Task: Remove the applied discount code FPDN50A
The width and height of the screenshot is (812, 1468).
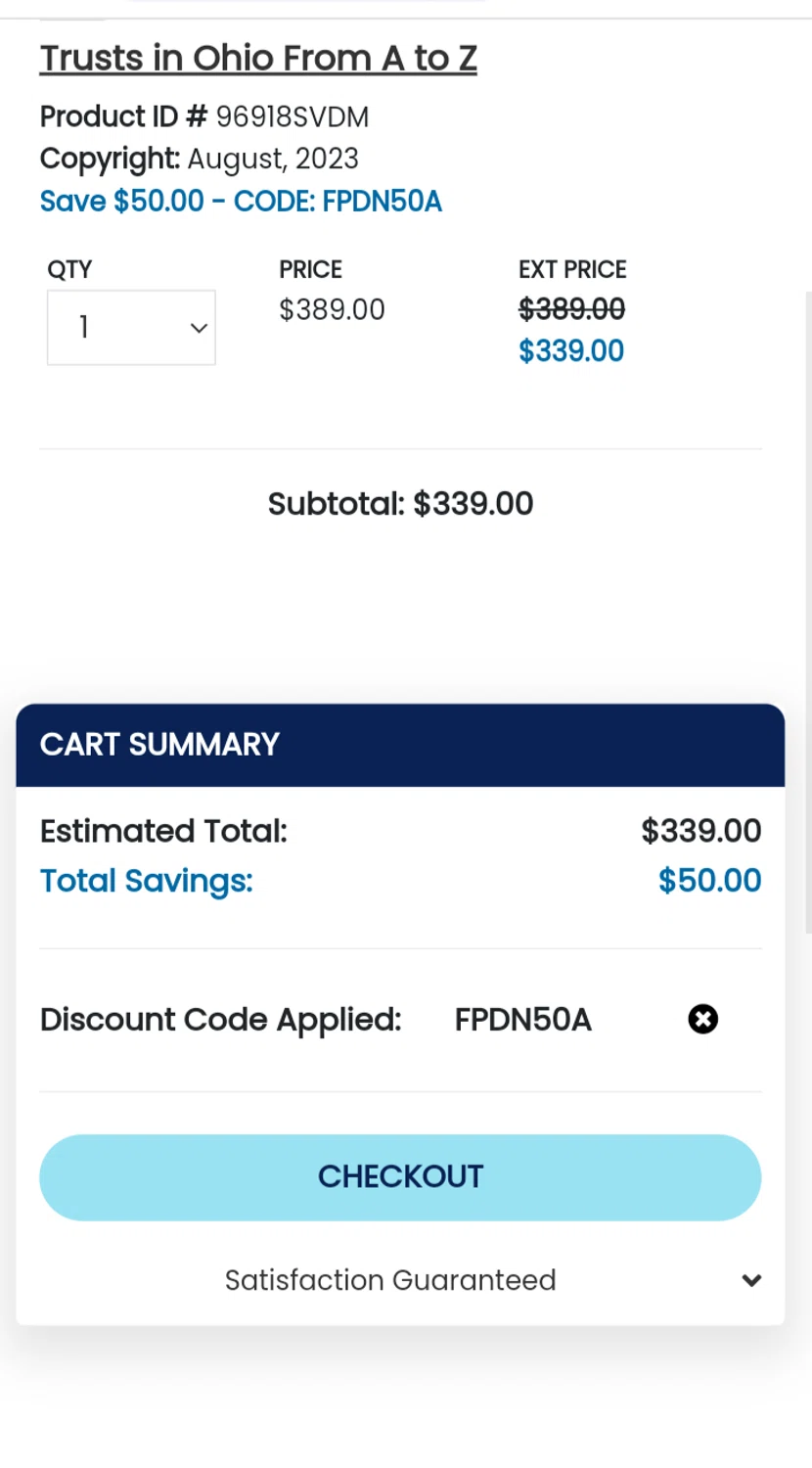Action: coord(702,1020)
